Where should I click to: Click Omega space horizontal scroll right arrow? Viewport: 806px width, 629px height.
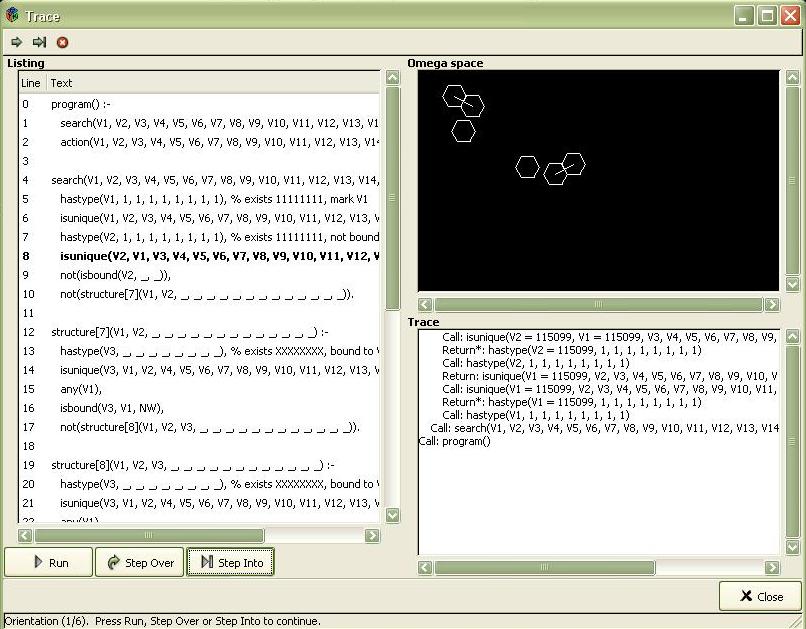[x=772, y=304]
